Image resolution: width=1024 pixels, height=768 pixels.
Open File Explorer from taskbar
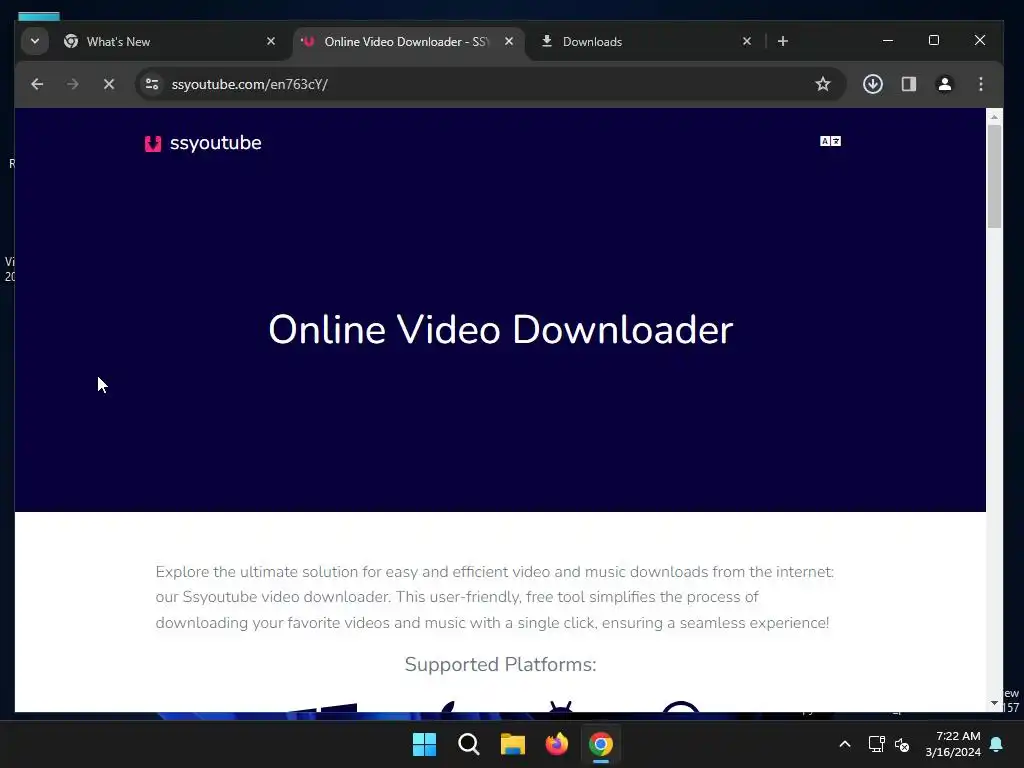pyautogui.click(x=513, y=744)
